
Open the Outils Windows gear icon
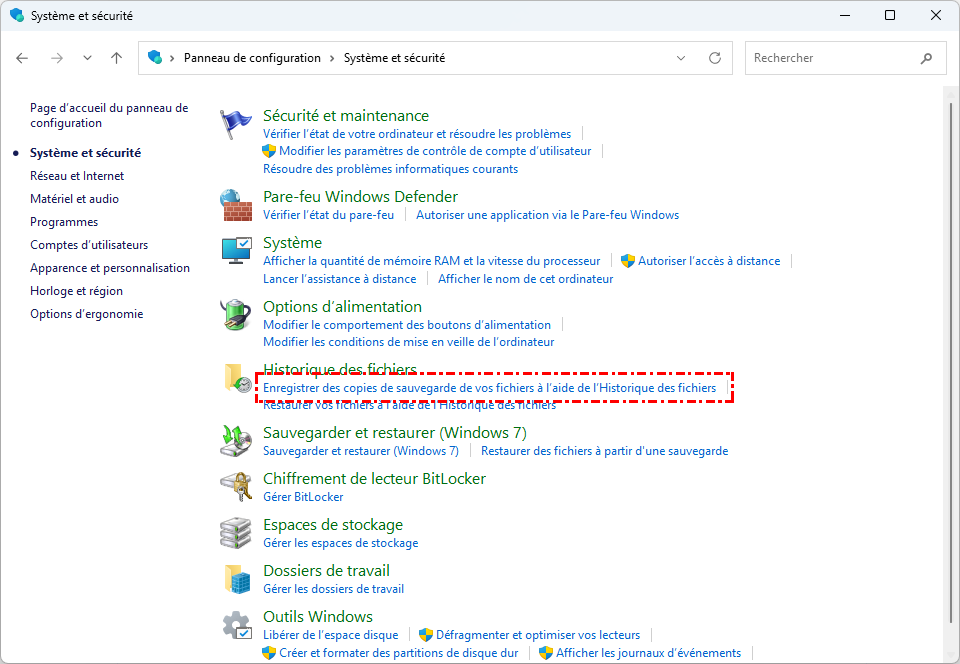pos(237,625)
